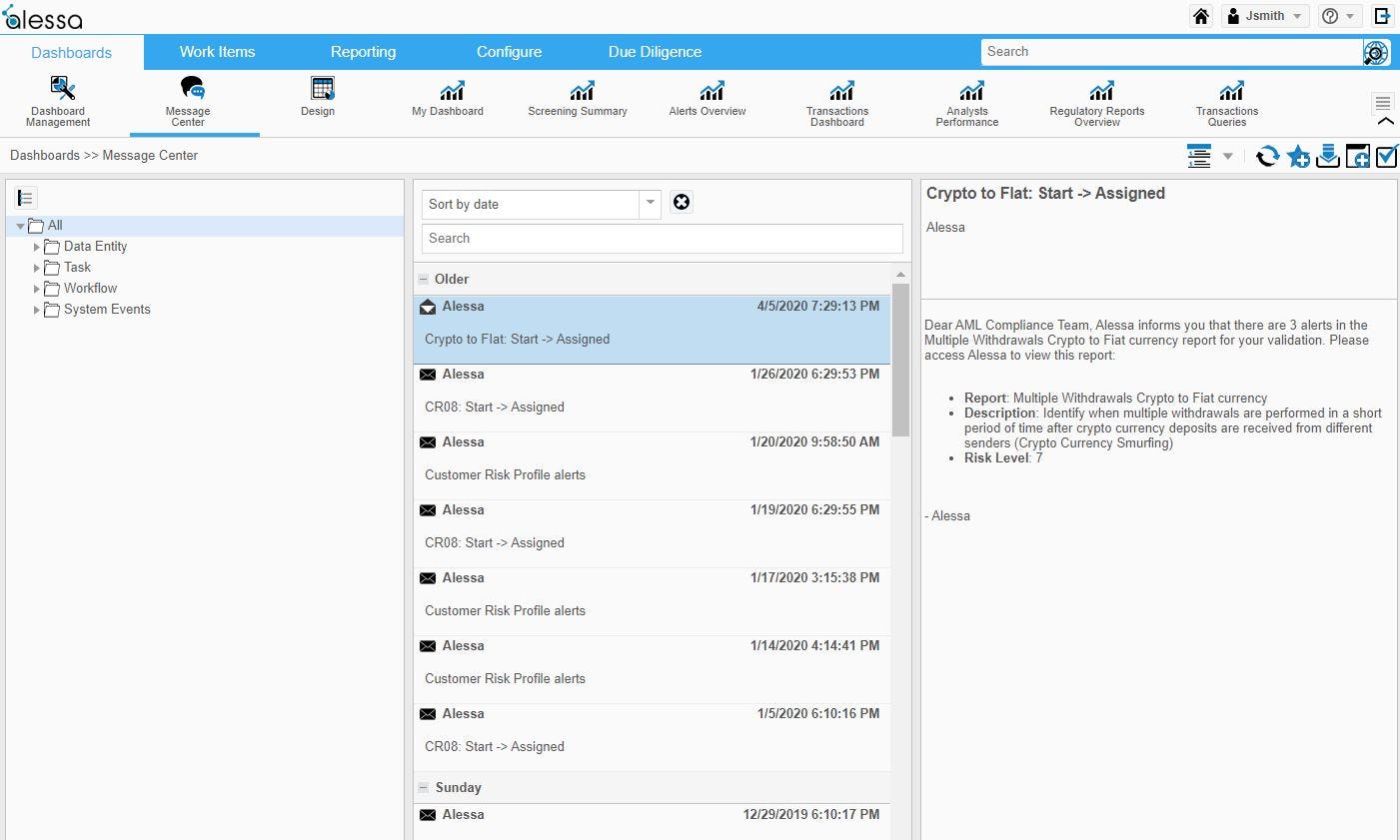This screenshot has height=840, width=1400.
Task: Go to the home page icon
Action: (1201, 16)
